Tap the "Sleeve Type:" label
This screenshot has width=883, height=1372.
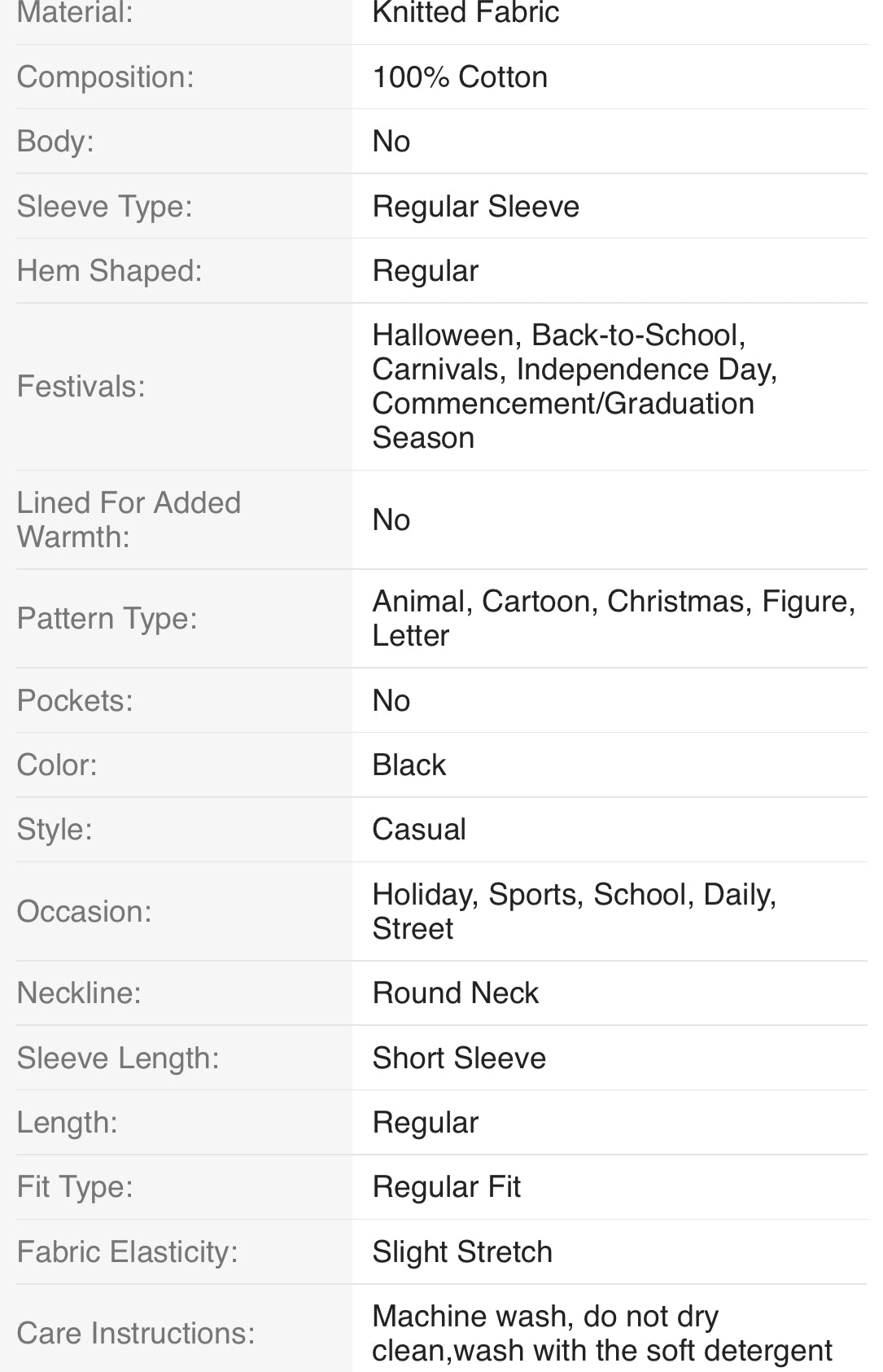point(104,207)
